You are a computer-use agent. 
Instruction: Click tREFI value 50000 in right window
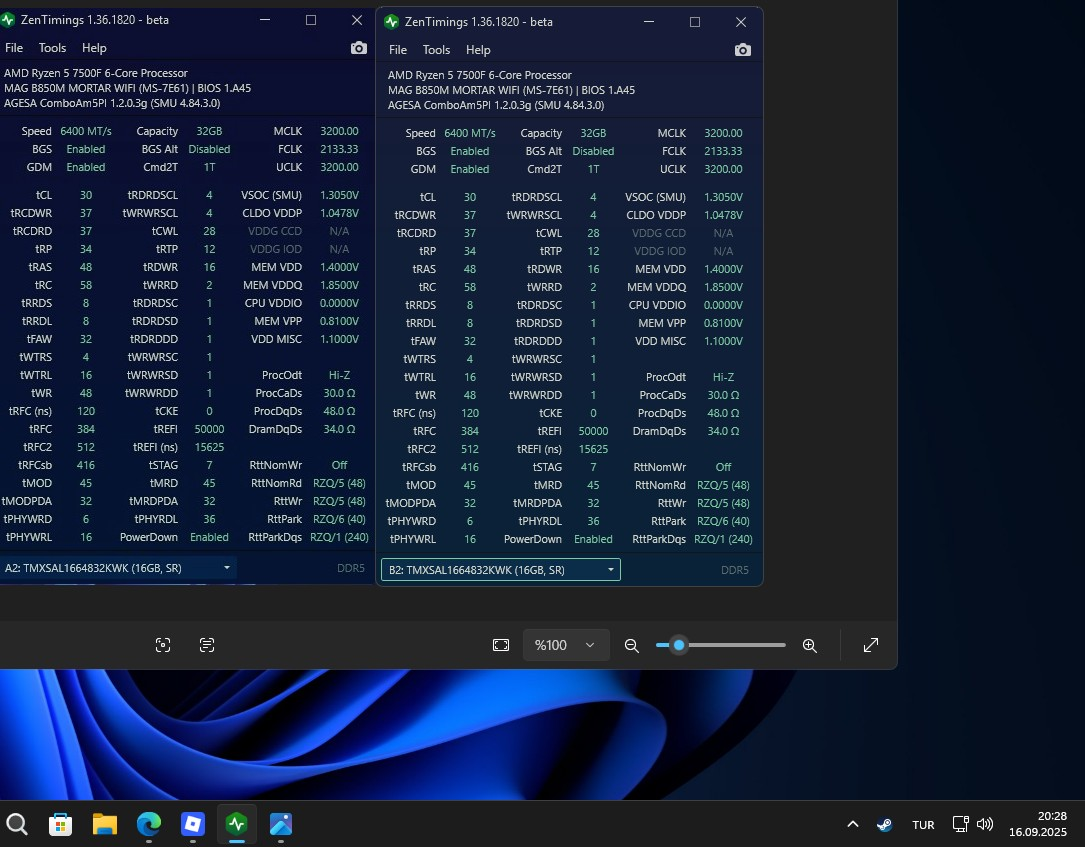click(593, 431)
